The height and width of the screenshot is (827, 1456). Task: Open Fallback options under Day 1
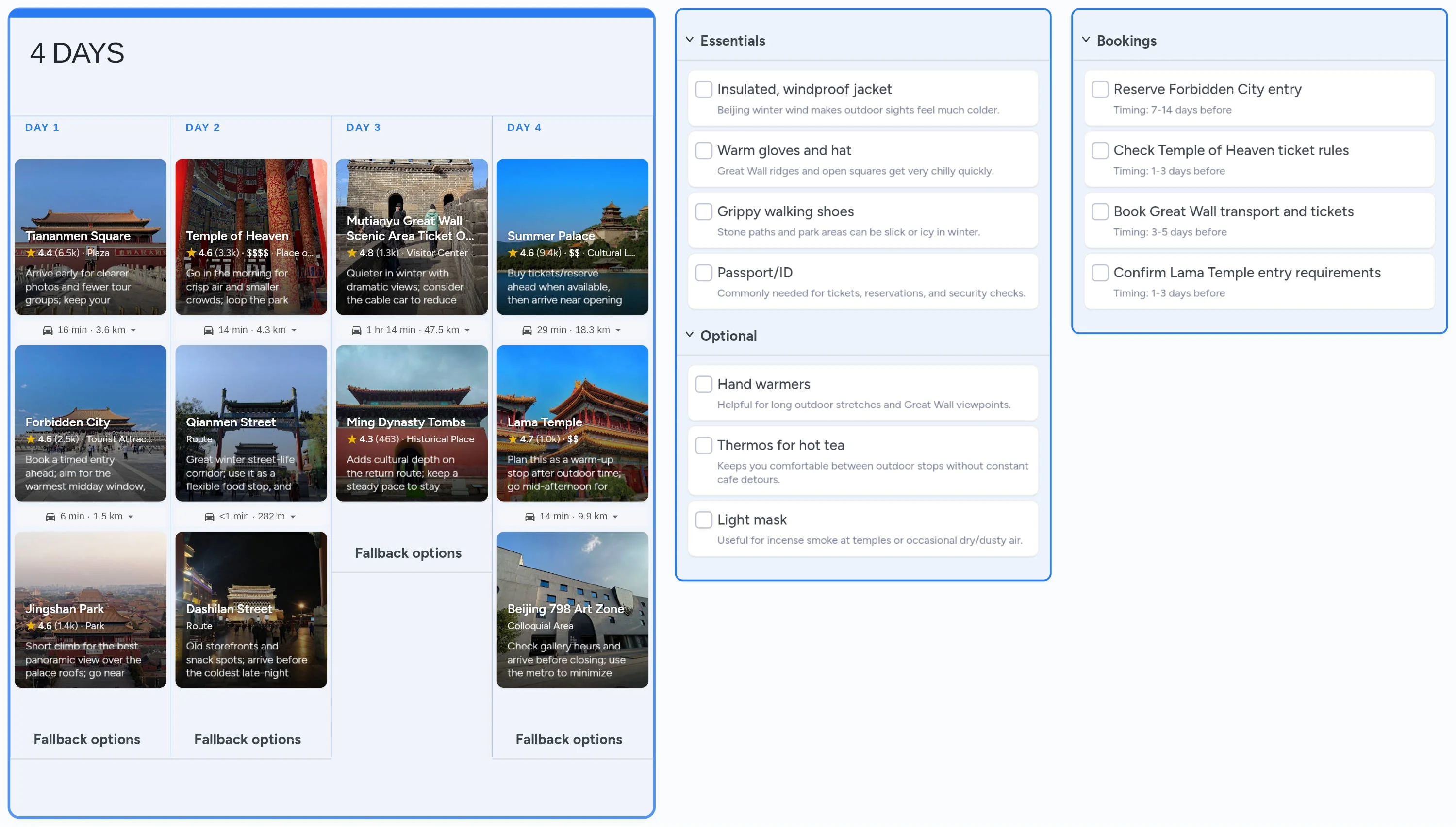86,739
